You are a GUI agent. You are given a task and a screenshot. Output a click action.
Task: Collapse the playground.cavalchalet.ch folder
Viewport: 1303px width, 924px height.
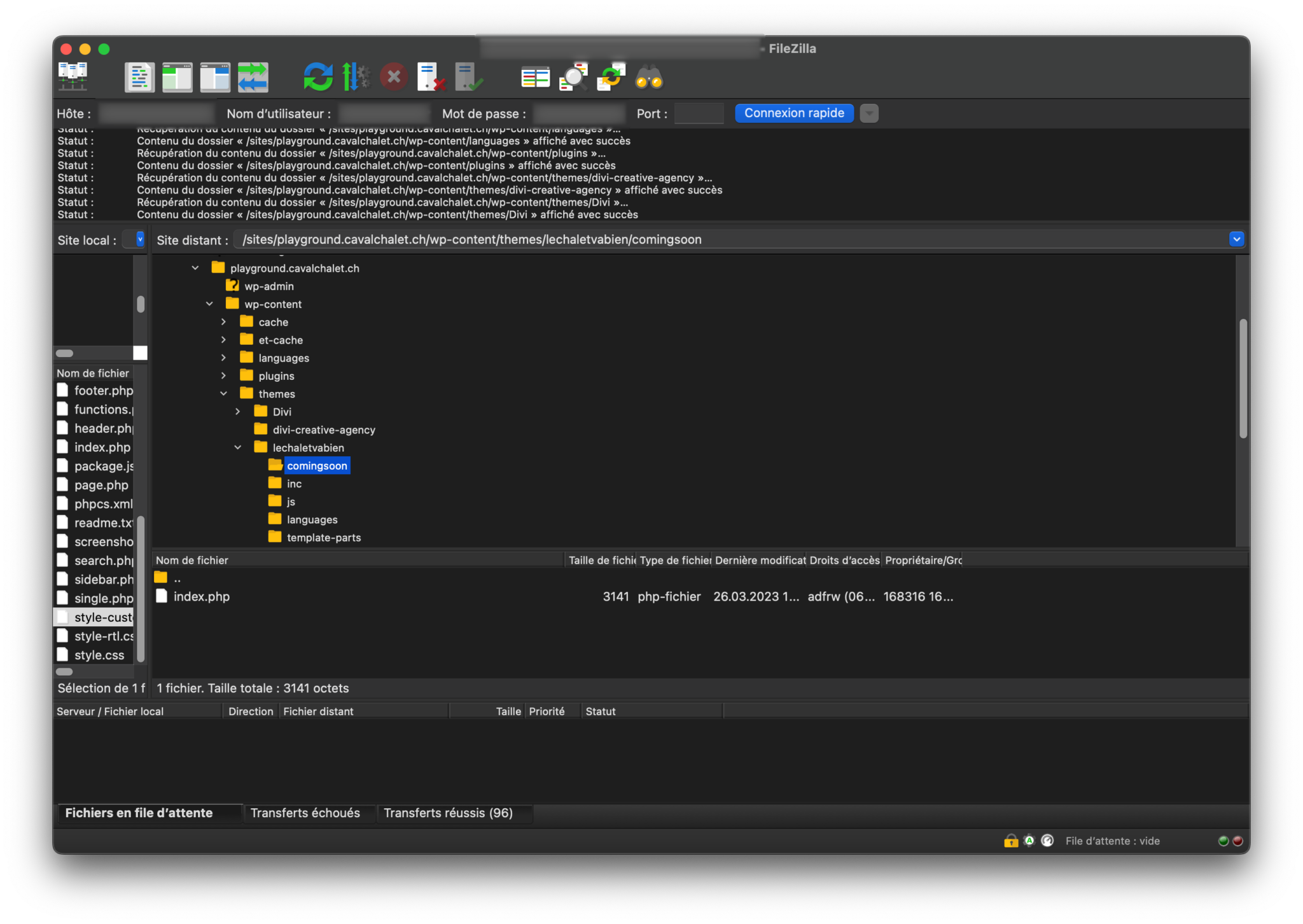tap(195, 268)
